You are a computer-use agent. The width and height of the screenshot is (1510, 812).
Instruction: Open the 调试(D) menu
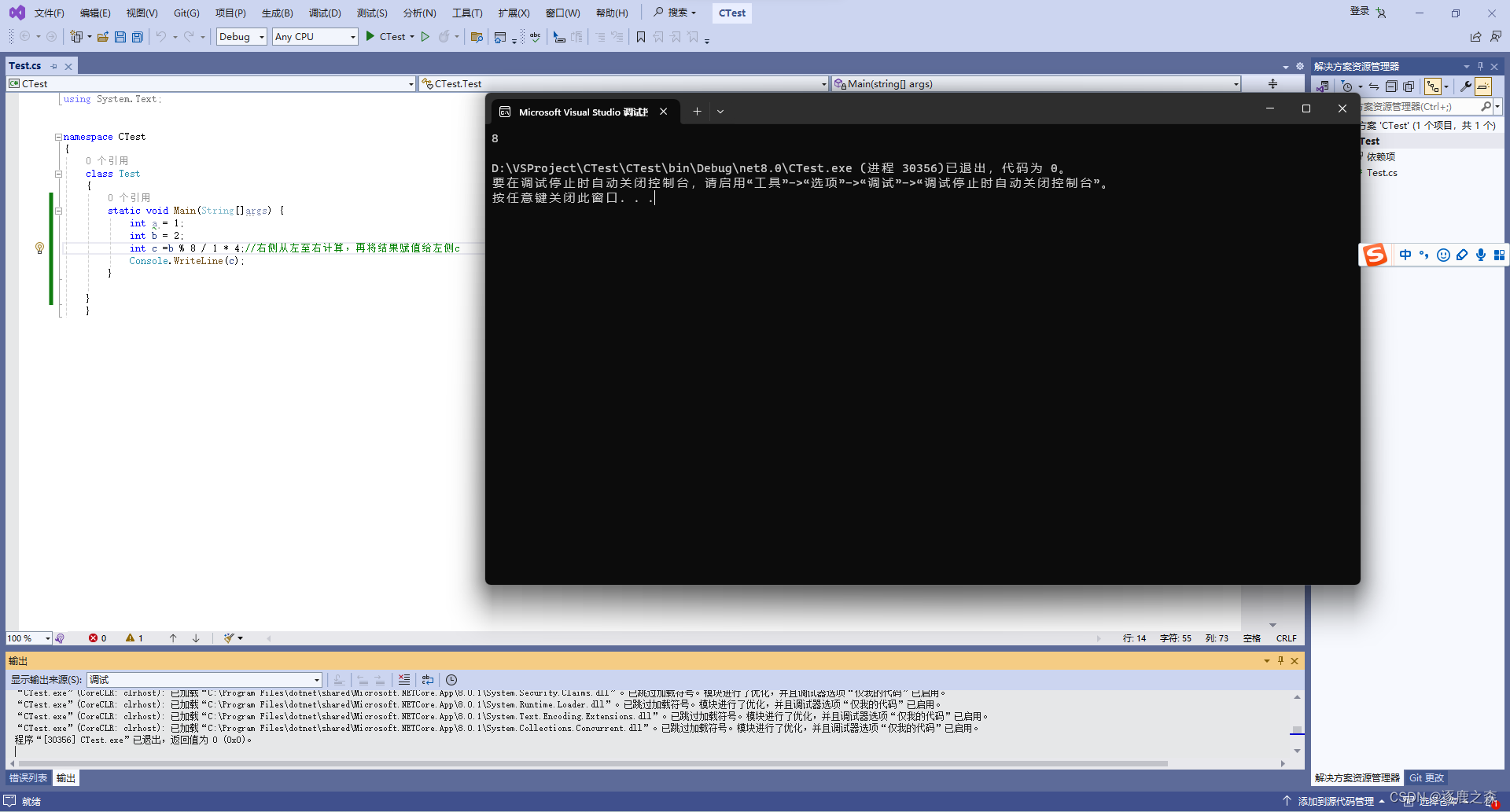(x=325, y=13)
